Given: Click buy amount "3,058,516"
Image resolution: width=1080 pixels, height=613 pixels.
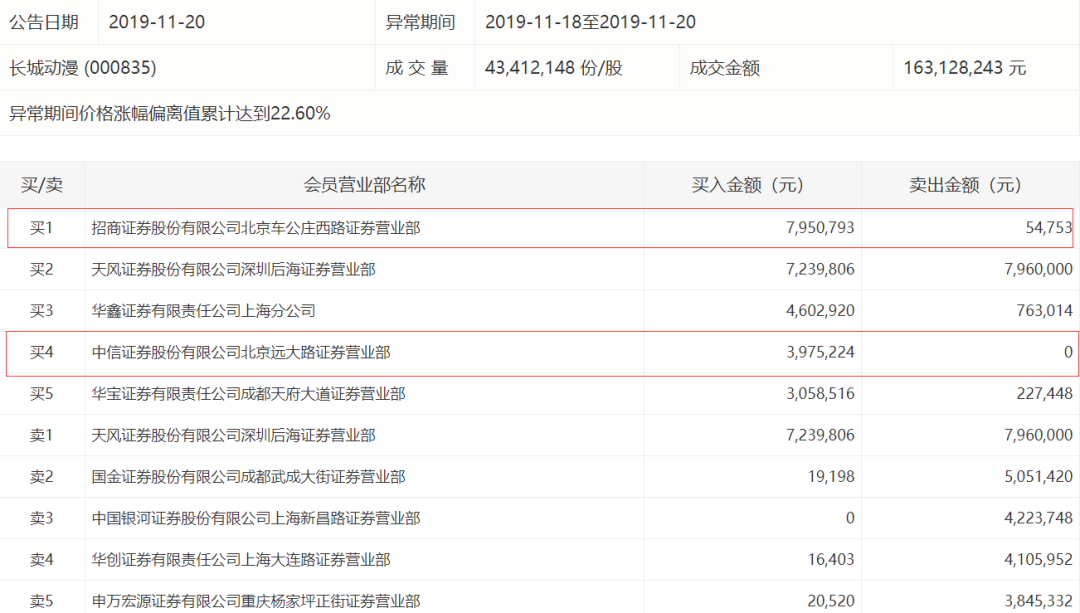Looking at the screenshot, I should pyautogui.click(x=820, y=394).
